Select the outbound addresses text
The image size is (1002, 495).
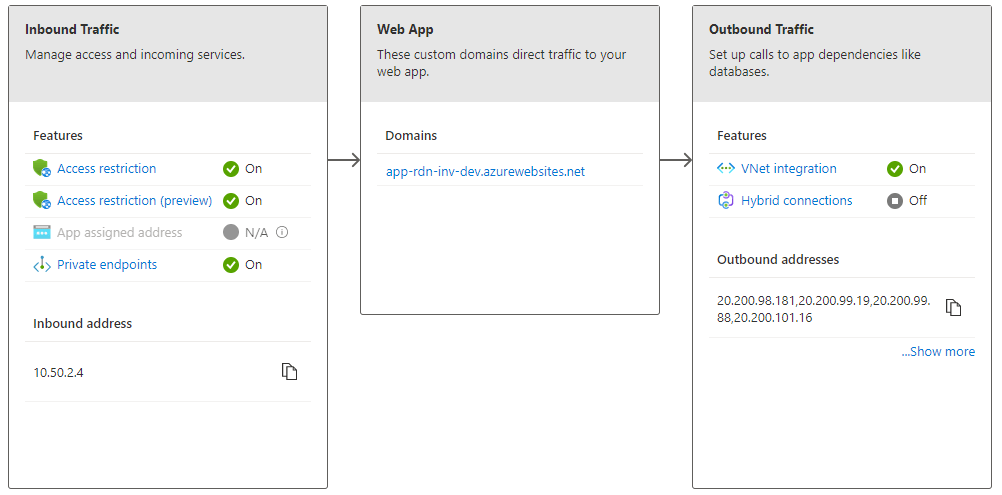pyautogui.click(x=824, y=308)
